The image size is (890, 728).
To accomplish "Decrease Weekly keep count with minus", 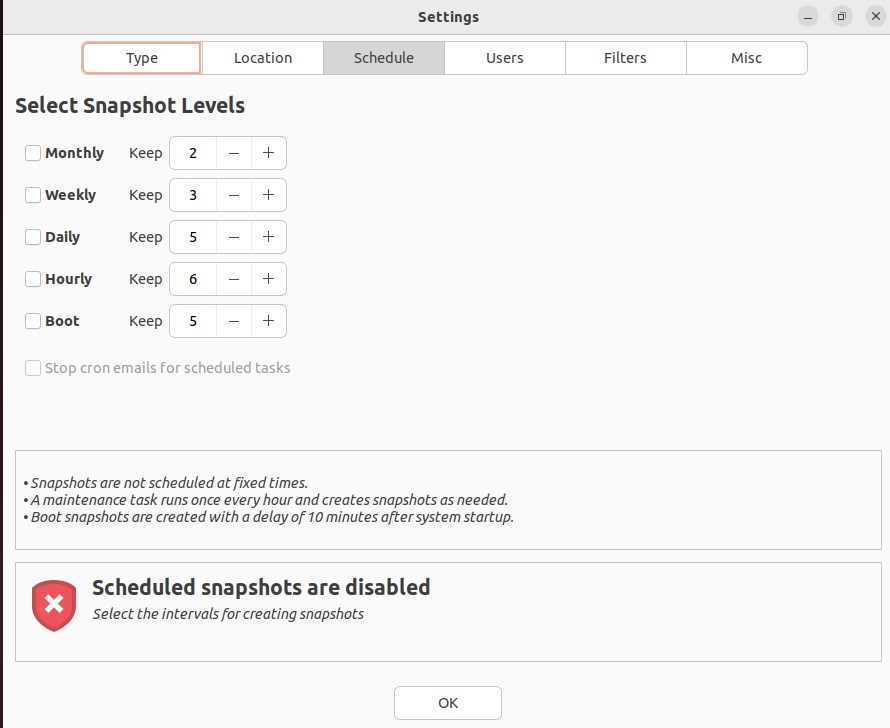I will pyautogui.click(x=234, y=195).
